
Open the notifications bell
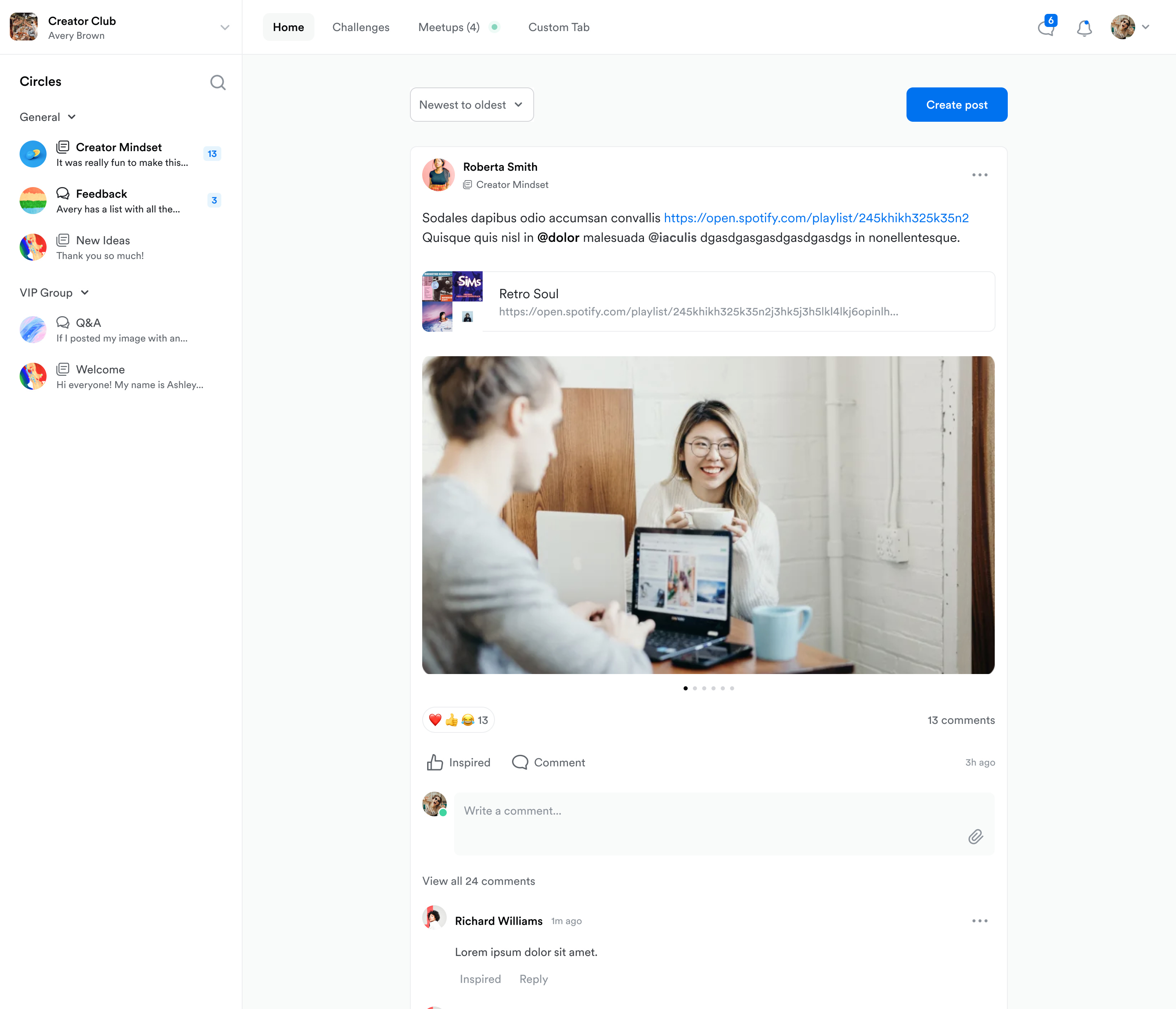click(1084, 27)
